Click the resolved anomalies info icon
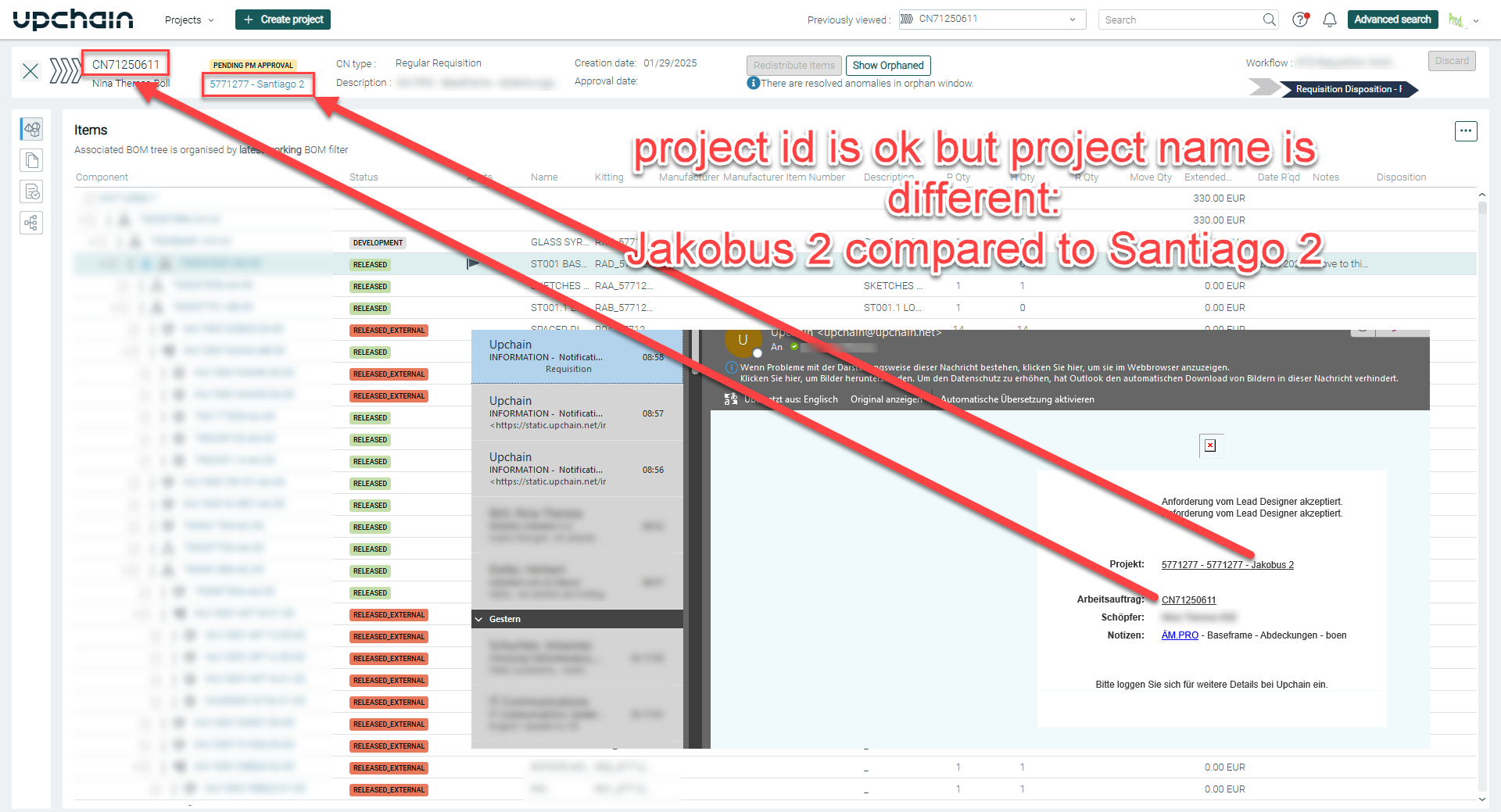 754,83
